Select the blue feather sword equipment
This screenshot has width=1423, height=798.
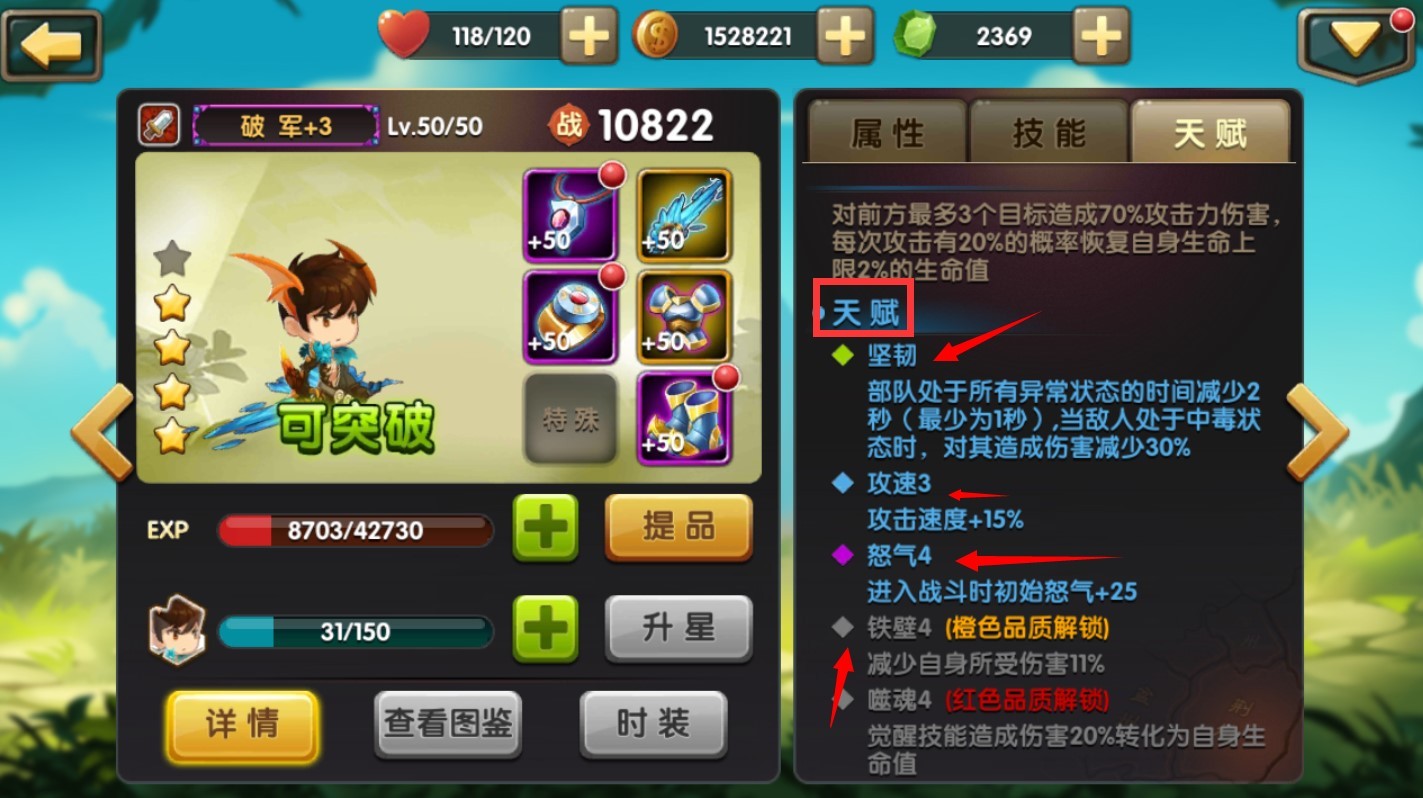pyautogui.click(x=685, y=215)
